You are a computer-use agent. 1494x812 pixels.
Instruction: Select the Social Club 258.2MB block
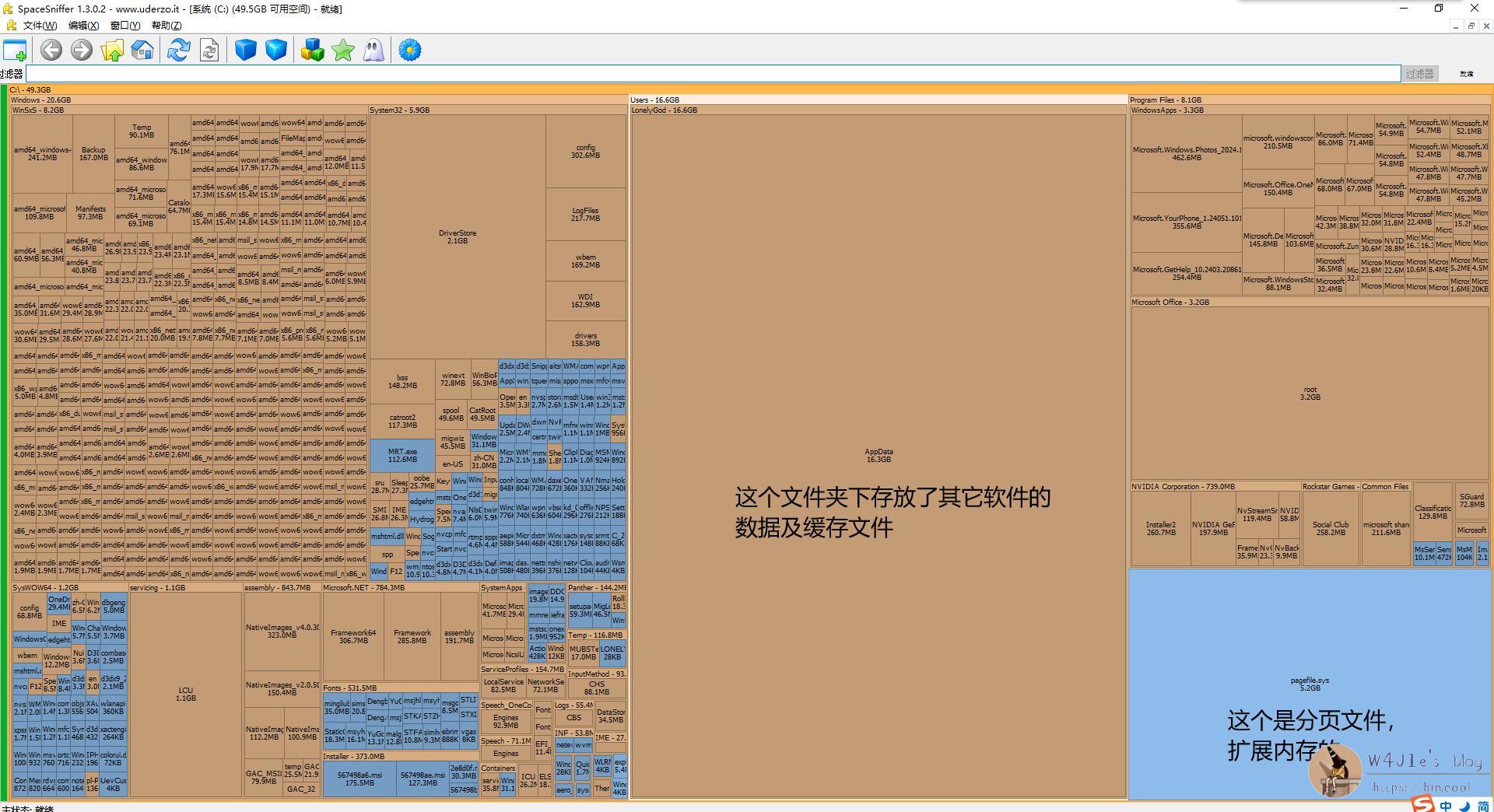1331,528
